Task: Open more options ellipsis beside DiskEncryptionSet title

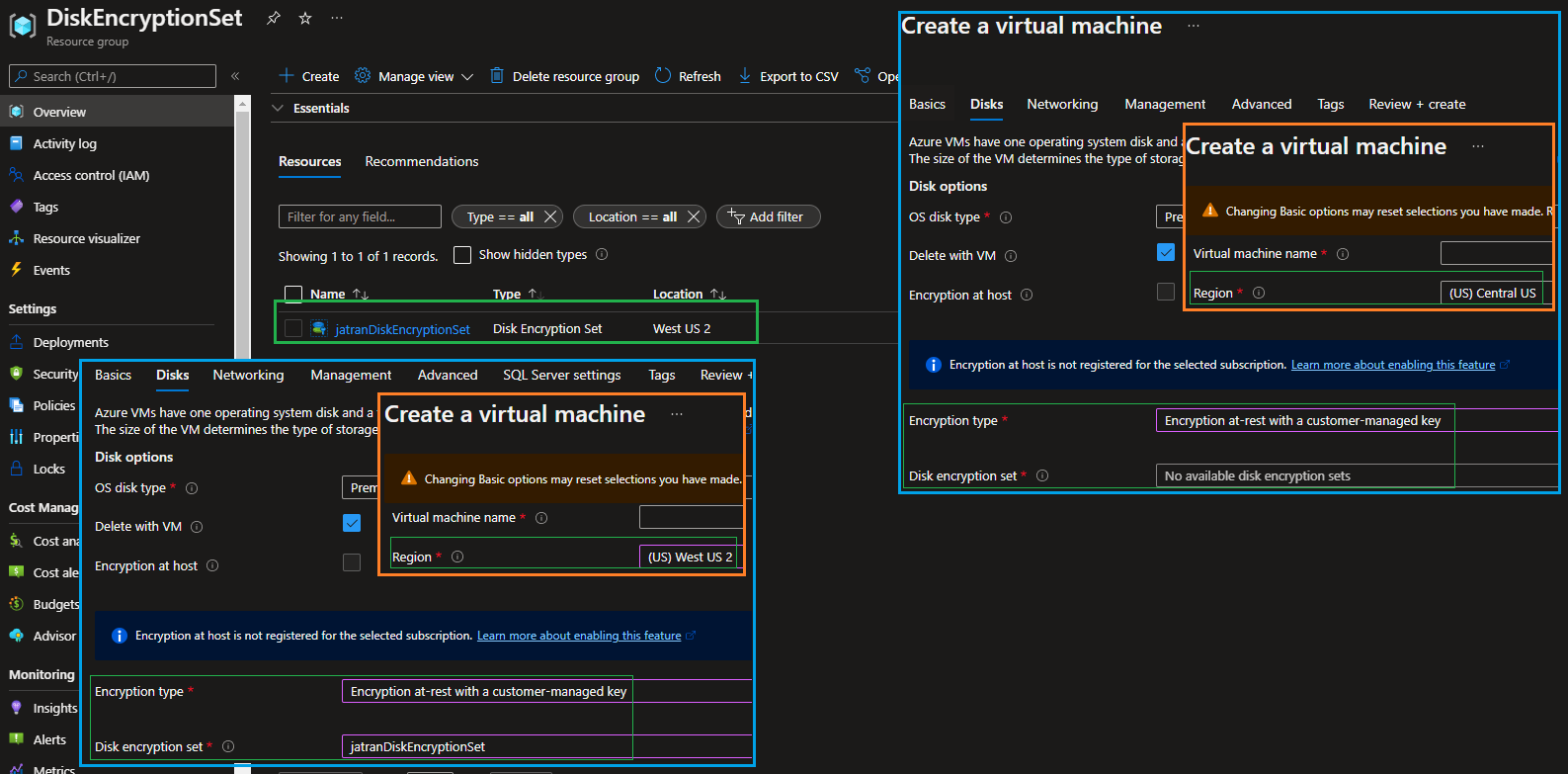Action: pyautogui.click(x=337, y=18)
